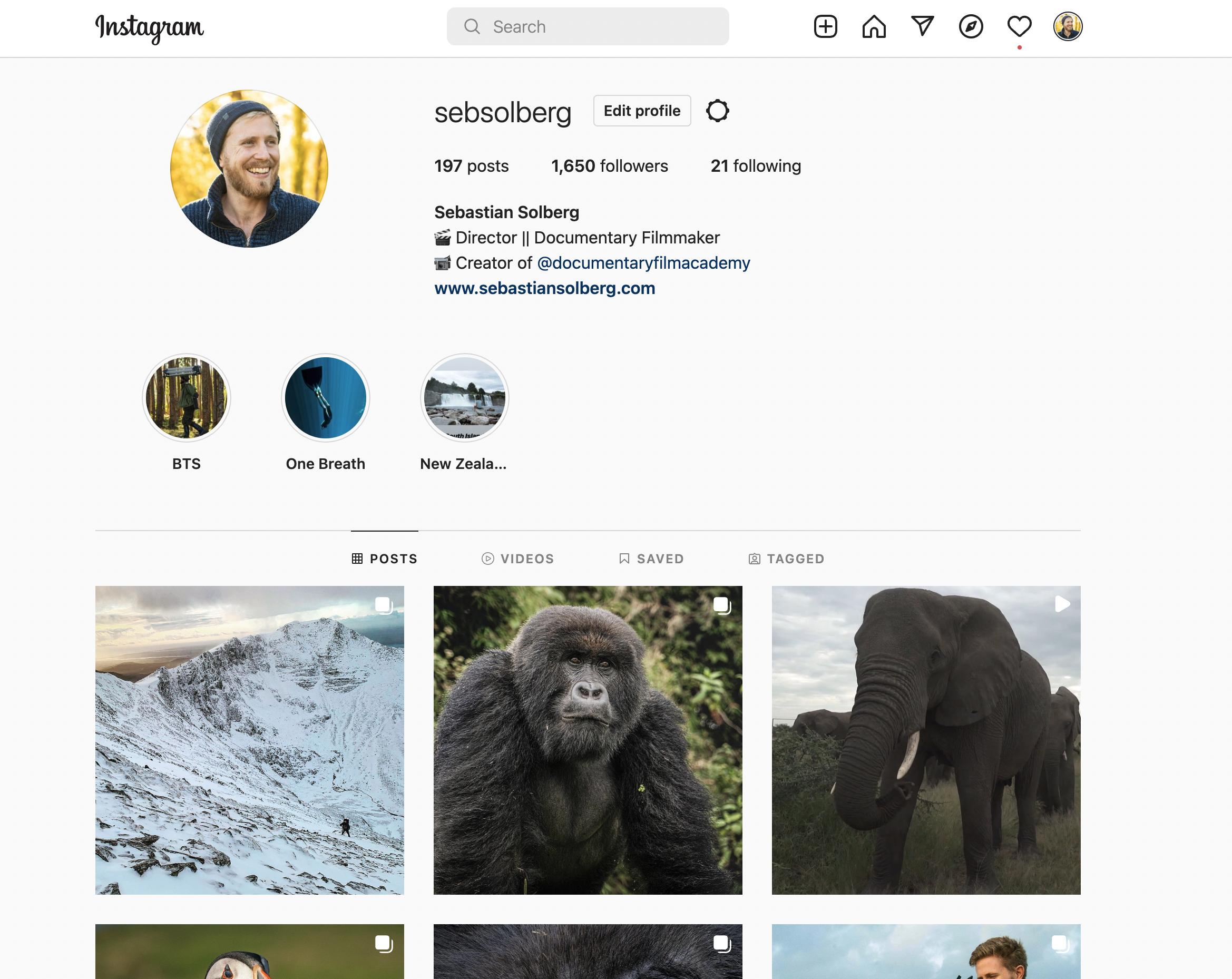Click the profile avatar in top navigation
Viewport: 1232px width, 979px height.
1068,27
